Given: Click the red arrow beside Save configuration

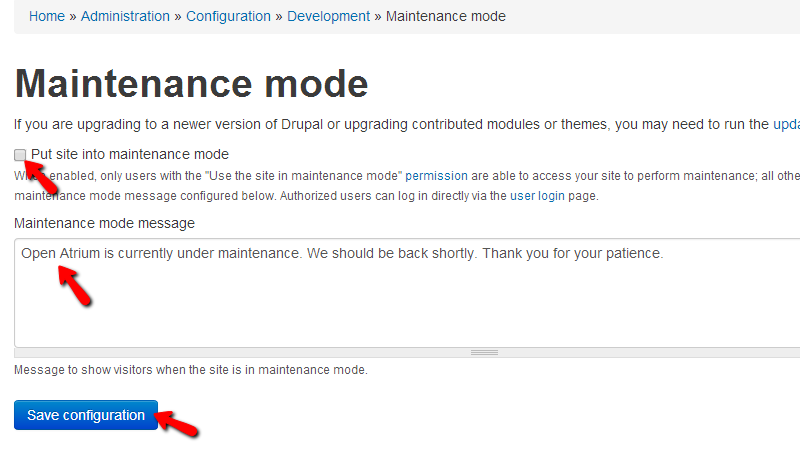Looking at the screenshot, I should tap(181, 424).
